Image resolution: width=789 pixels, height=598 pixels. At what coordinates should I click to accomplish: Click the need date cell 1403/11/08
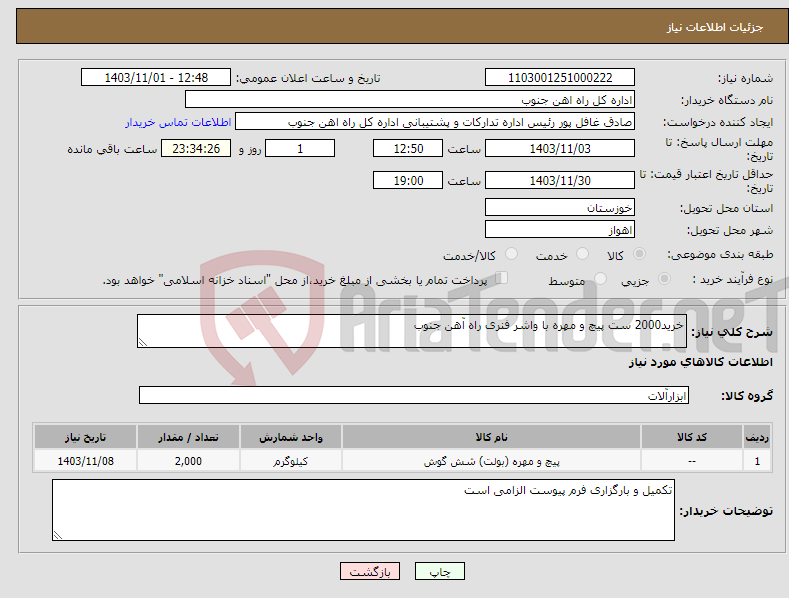86,461
